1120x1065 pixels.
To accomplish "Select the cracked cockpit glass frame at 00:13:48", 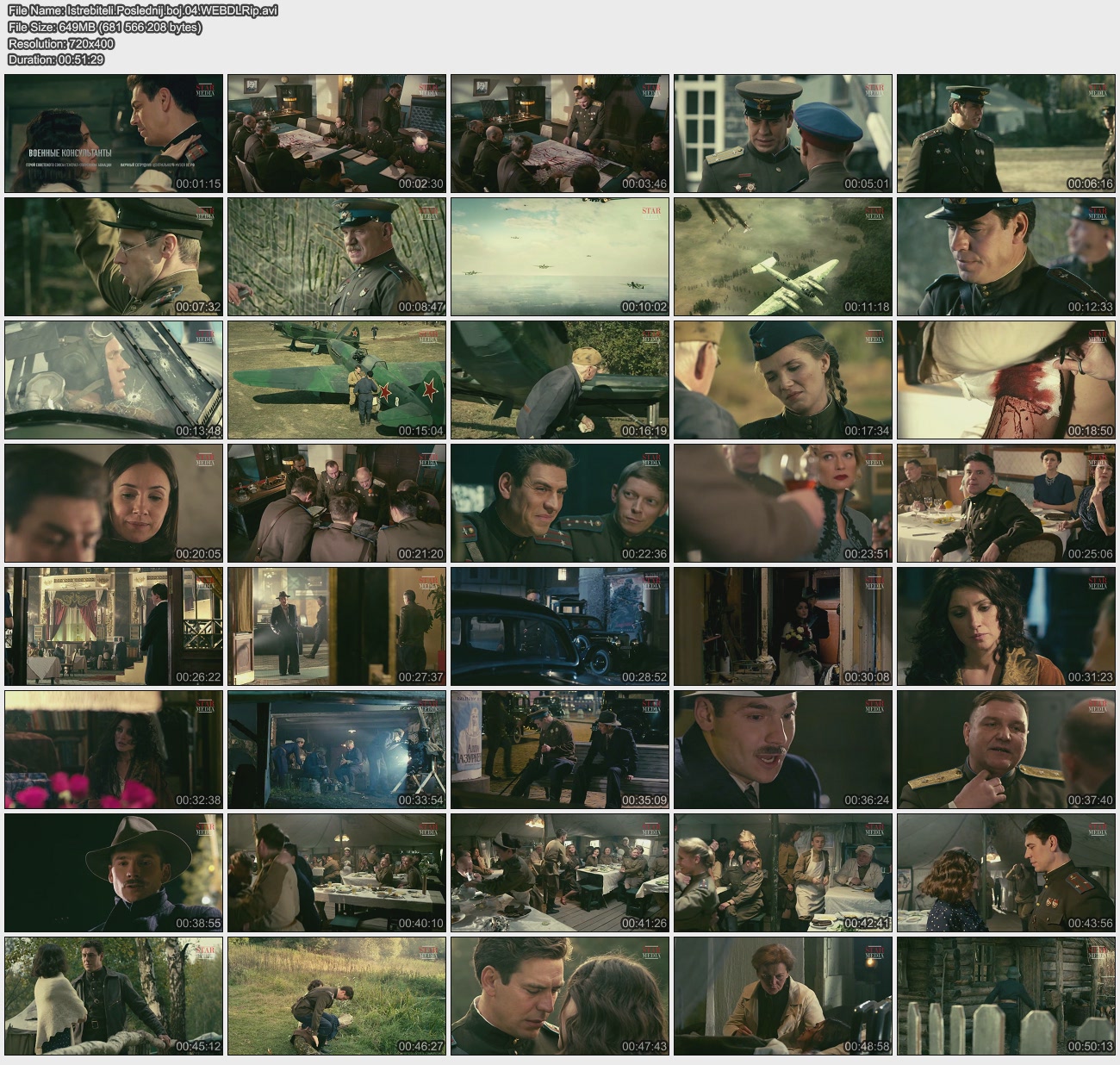I will click(x=114, y=380).
